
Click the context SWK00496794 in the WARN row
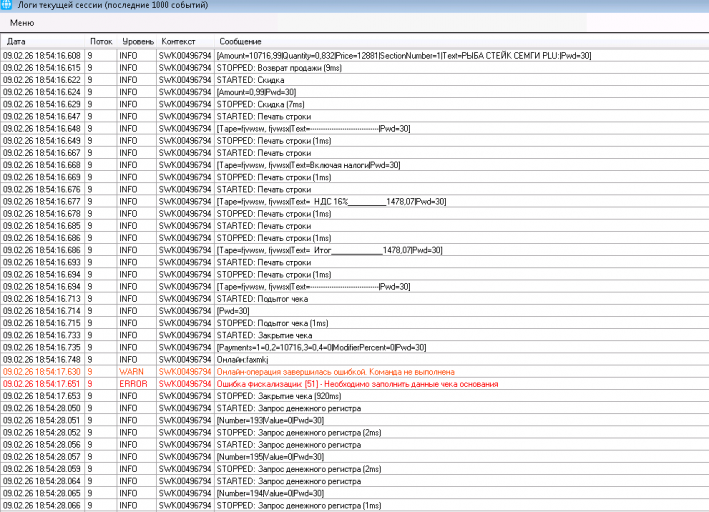tap(185, 372)
